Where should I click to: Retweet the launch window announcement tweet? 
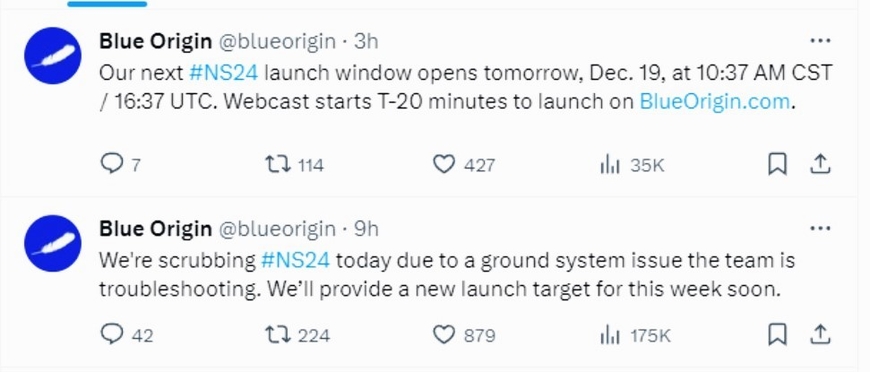tap(294, 164)
